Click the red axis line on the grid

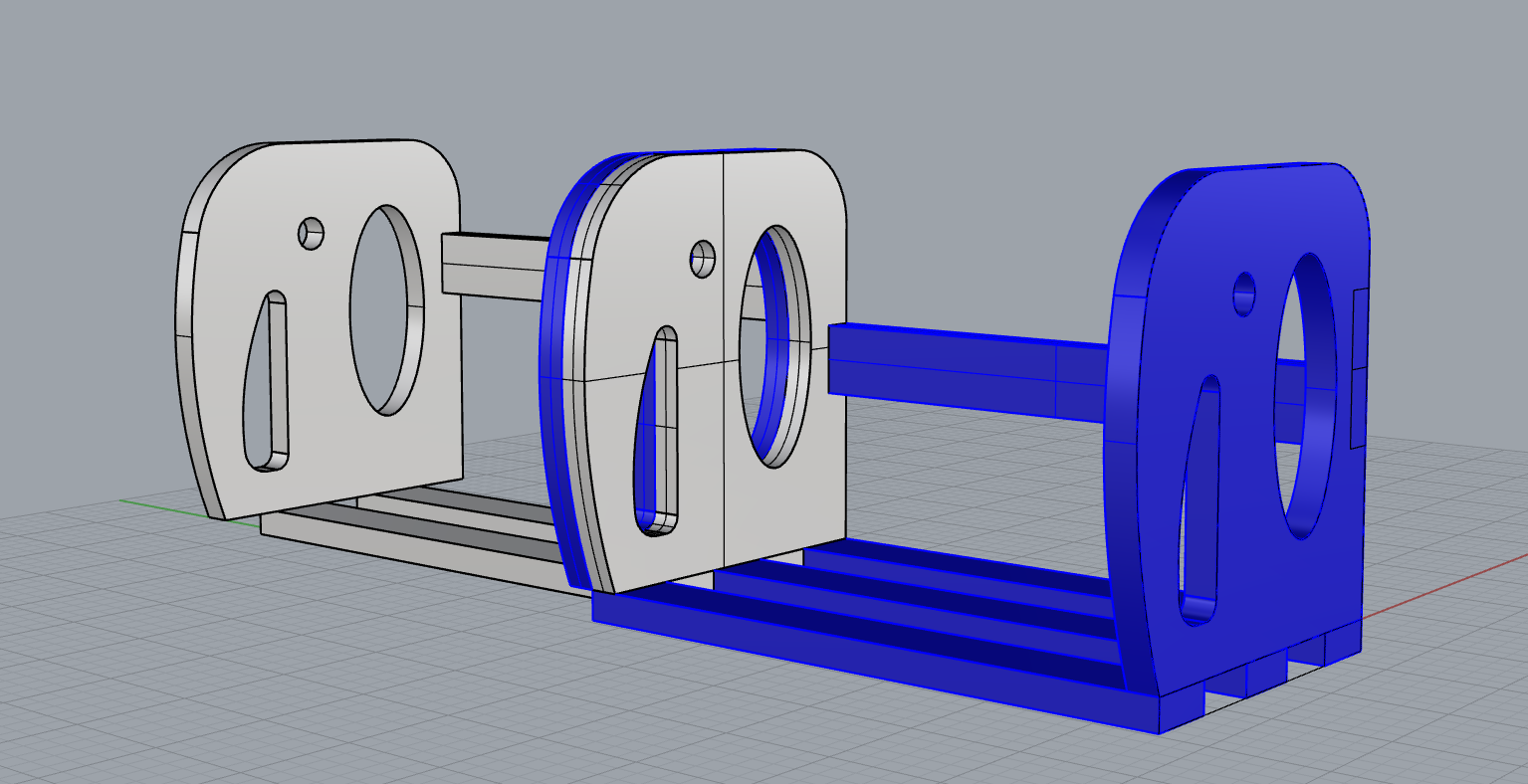[x=1443, y=589]
